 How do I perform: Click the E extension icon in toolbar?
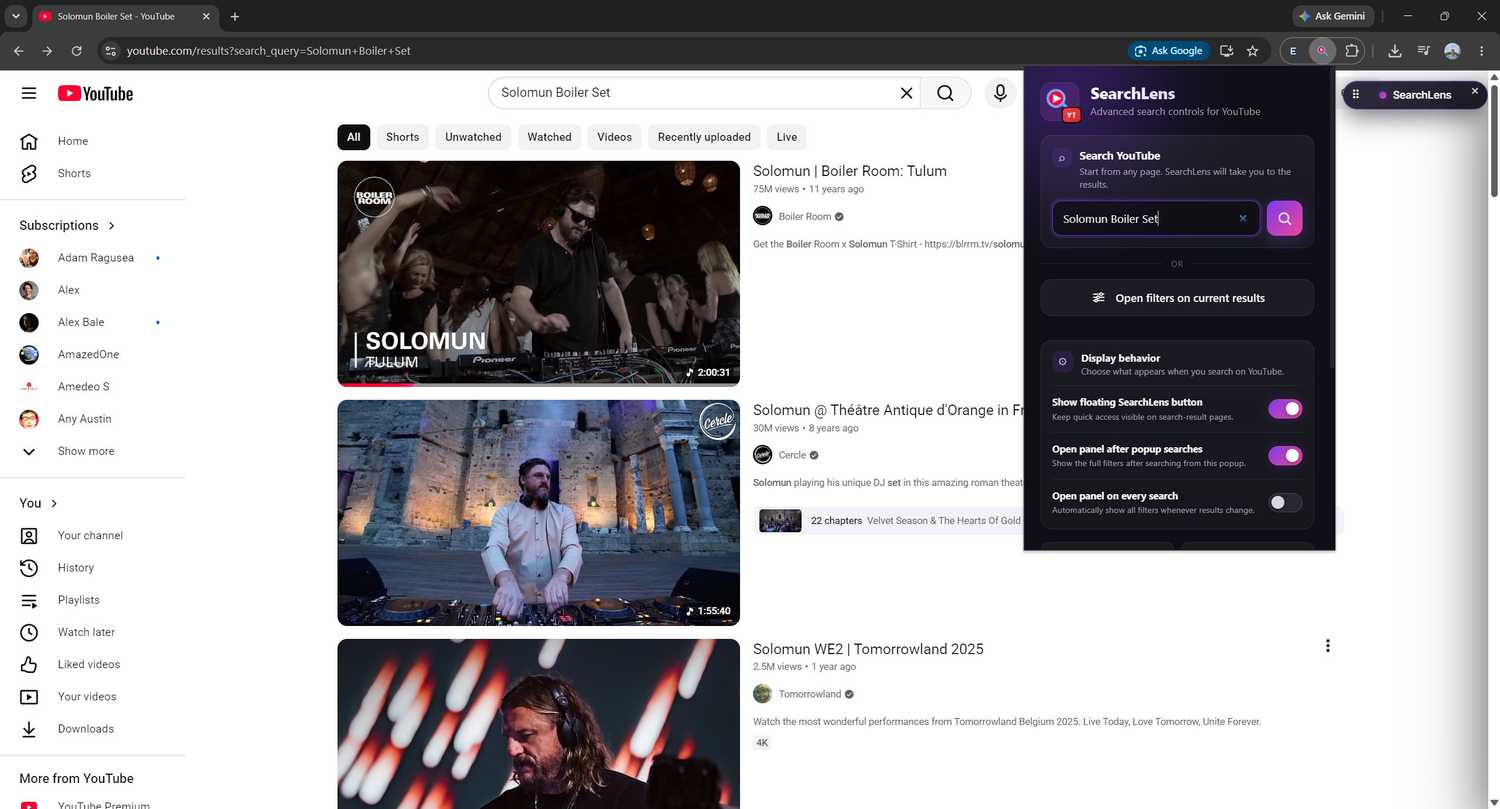click(x=1293, y=51)
